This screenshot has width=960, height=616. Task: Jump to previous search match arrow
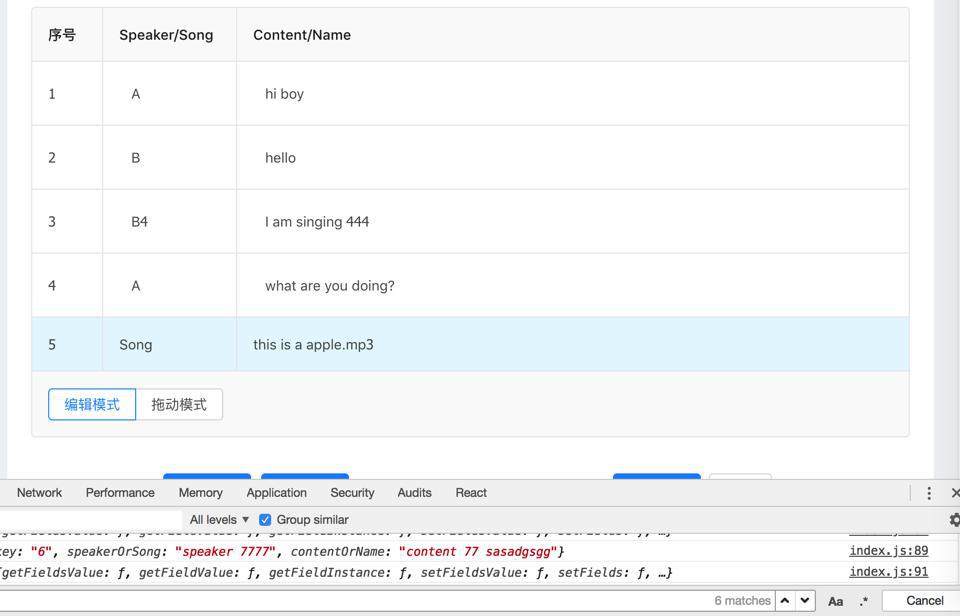[785, 601]
